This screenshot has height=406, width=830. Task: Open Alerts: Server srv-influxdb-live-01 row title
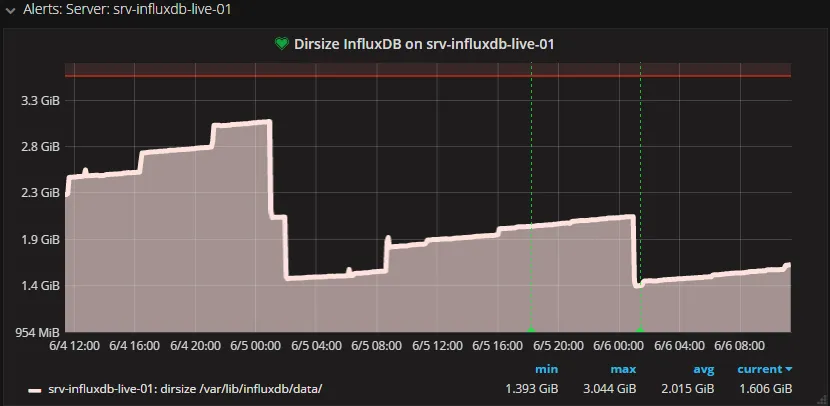pyautogui.click(x=127, y=10)
